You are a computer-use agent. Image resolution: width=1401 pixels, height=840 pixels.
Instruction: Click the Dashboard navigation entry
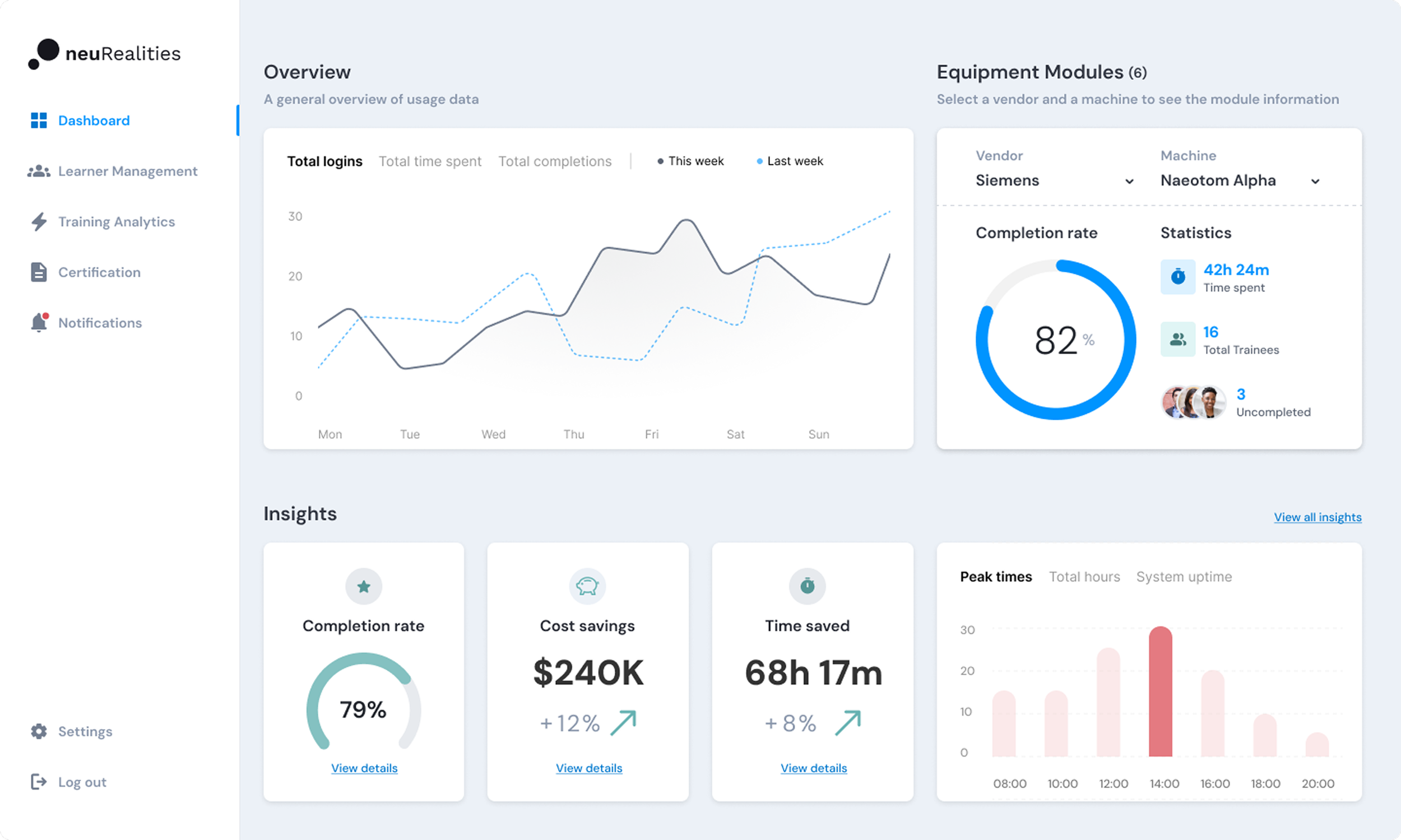coord(94,120)
